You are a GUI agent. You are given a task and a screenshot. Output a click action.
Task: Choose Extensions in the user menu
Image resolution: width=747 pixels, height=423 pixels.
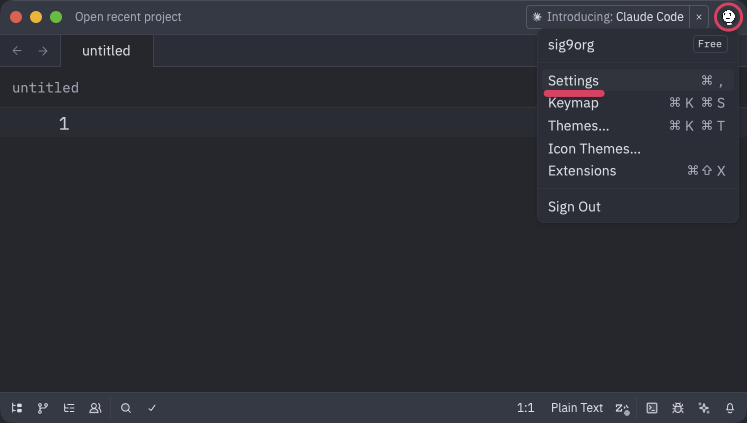coord(582,171)
